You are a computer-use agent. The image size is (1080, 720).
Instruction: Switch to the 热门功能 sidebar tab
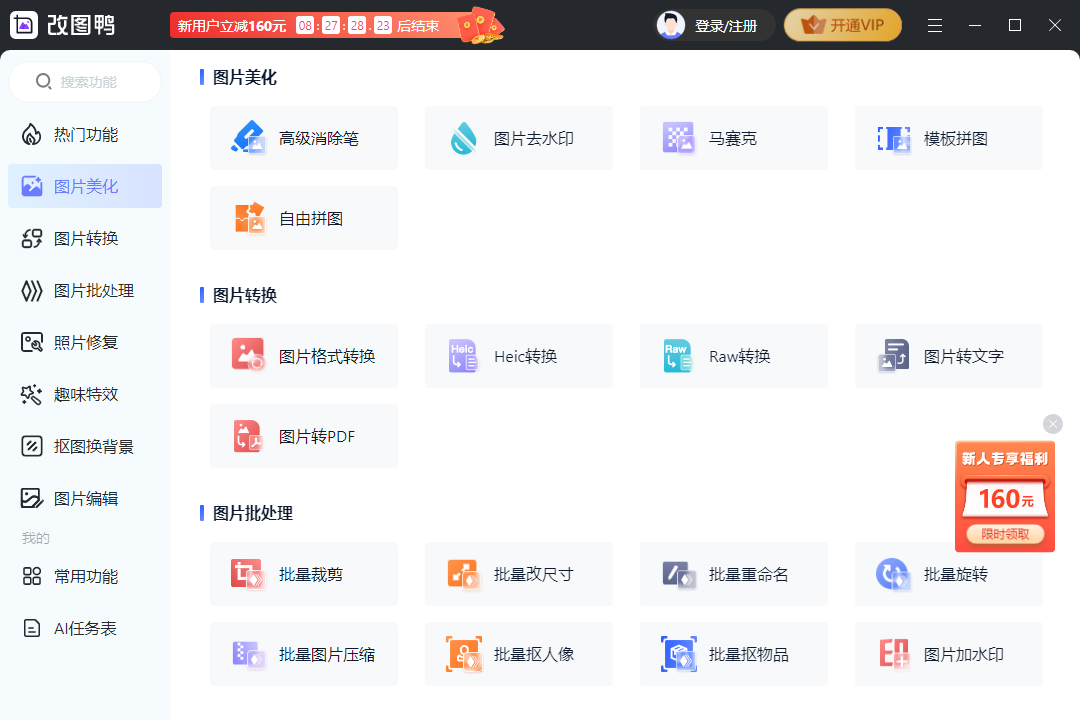tap(85, 134)
